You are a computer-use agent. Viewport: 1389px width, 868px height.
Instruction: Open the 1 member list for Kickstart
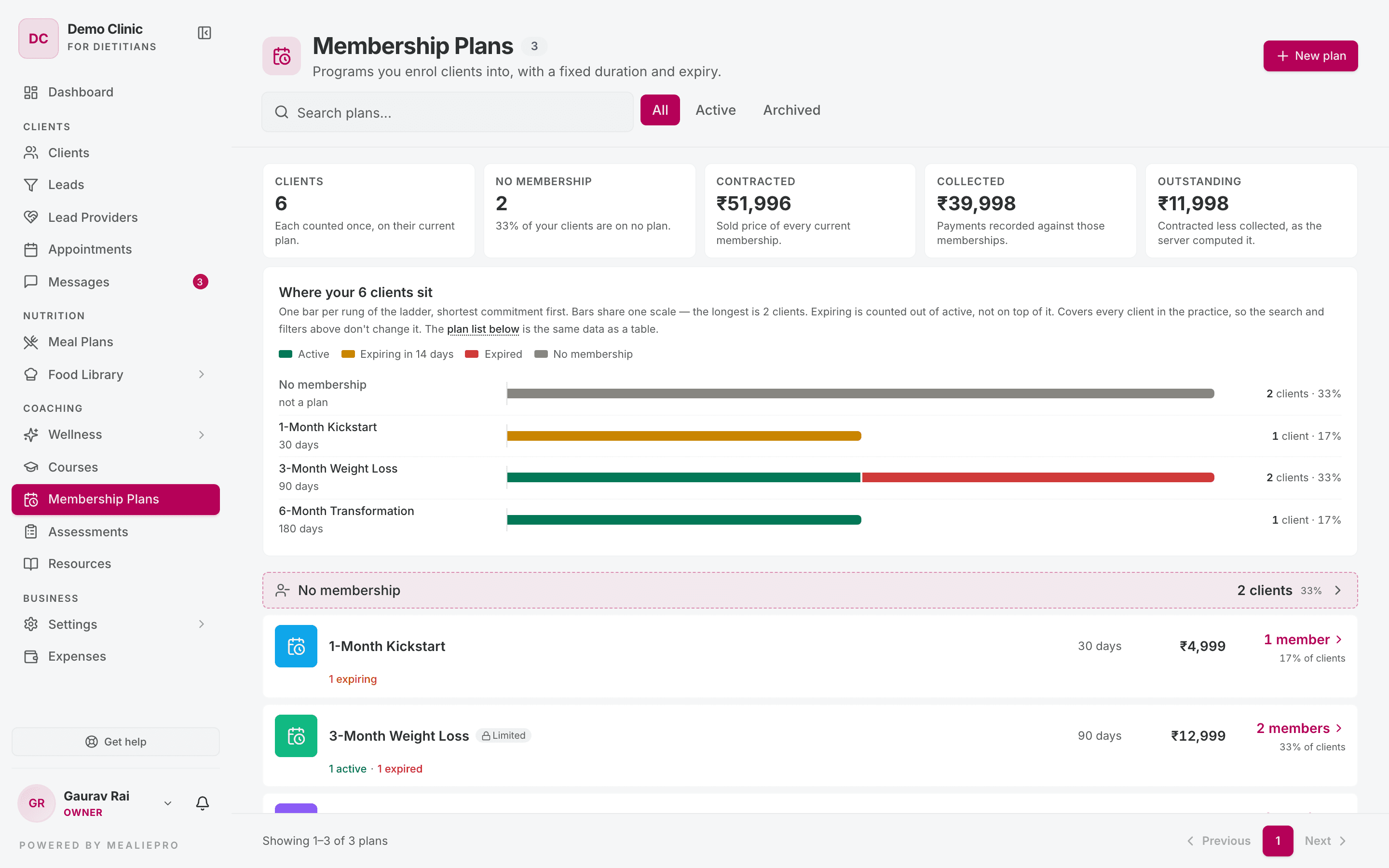tap(1304, 639)
